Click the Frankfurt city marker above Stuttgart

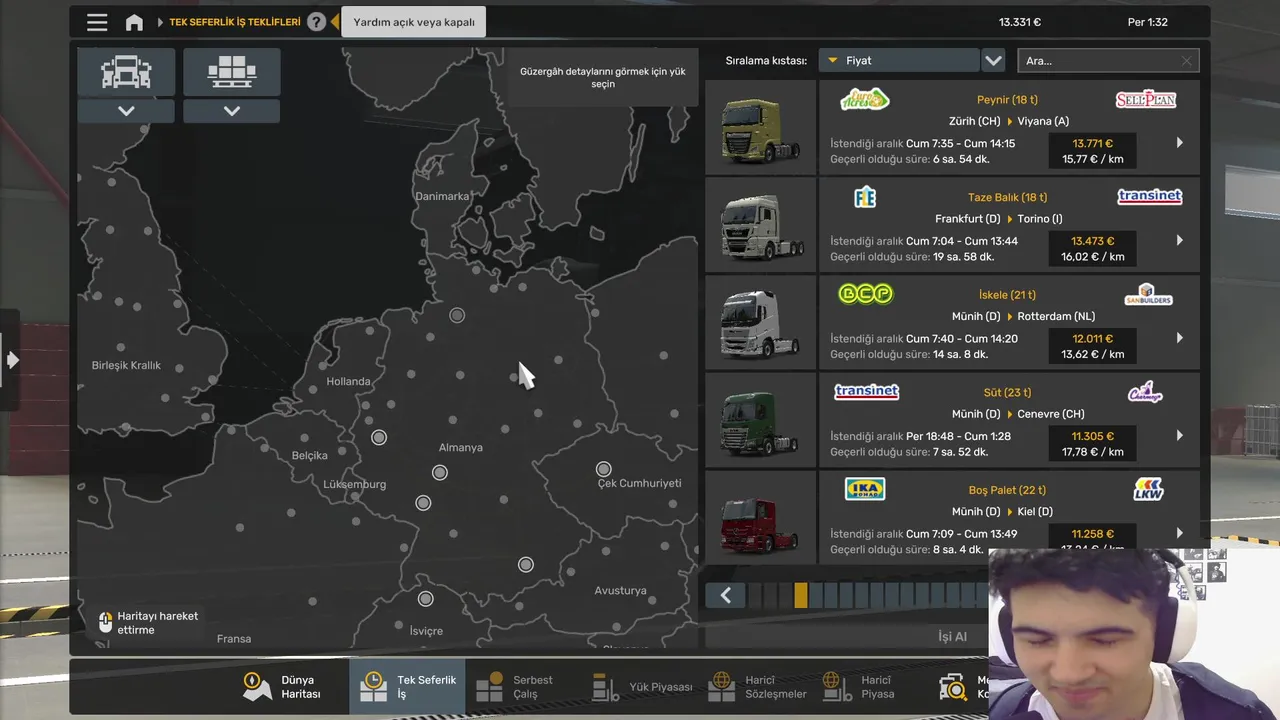440,472
